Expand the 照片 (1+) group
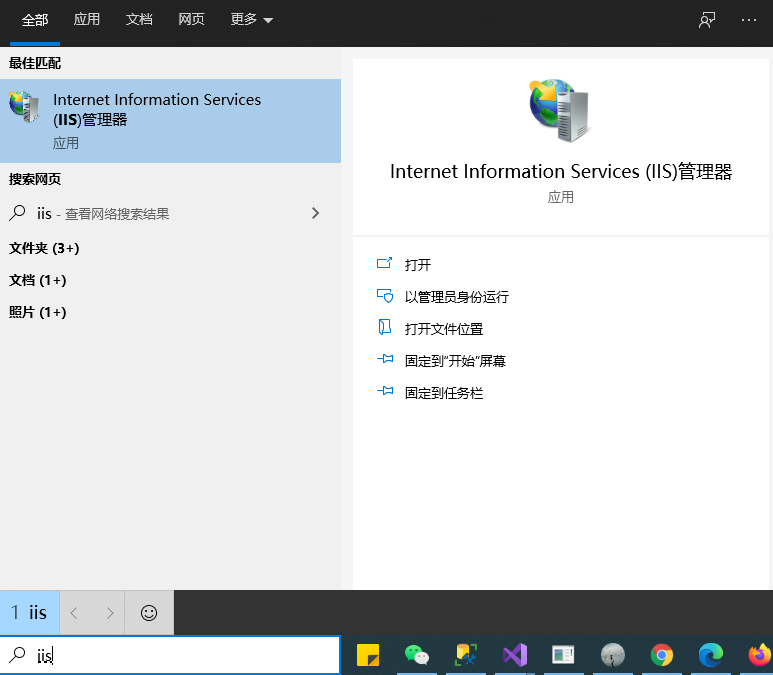Image resolution: width=773 pixels, height=675 pixels. (37, 313)
